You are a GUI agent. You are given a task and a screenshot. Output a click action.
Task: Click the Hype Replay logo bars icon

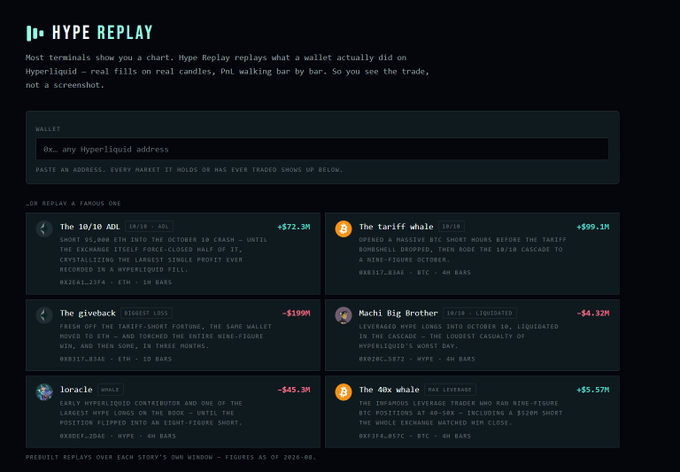[35, 33]
